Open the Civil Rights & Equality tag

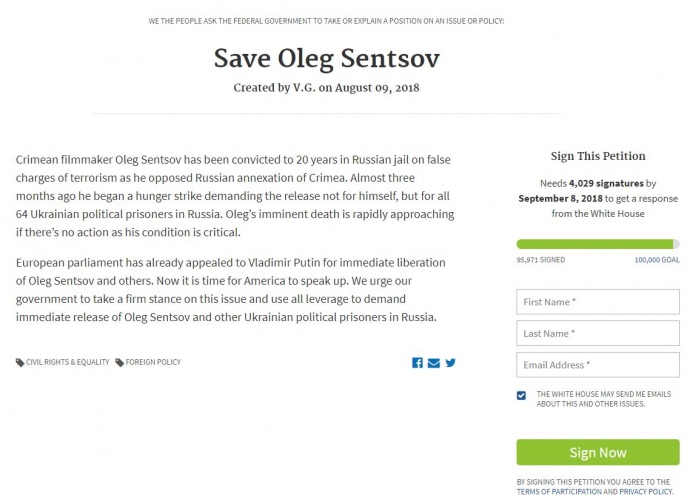68,362
